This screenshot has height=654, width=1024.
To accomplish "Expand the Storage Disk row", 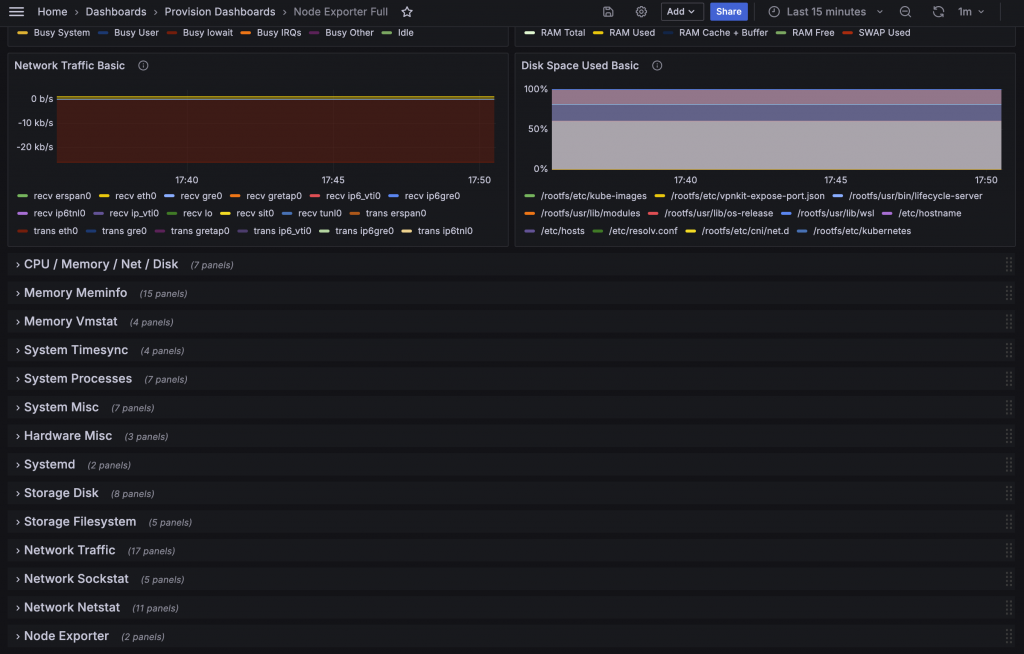I will pyautogui.click(x=61, y=493).
